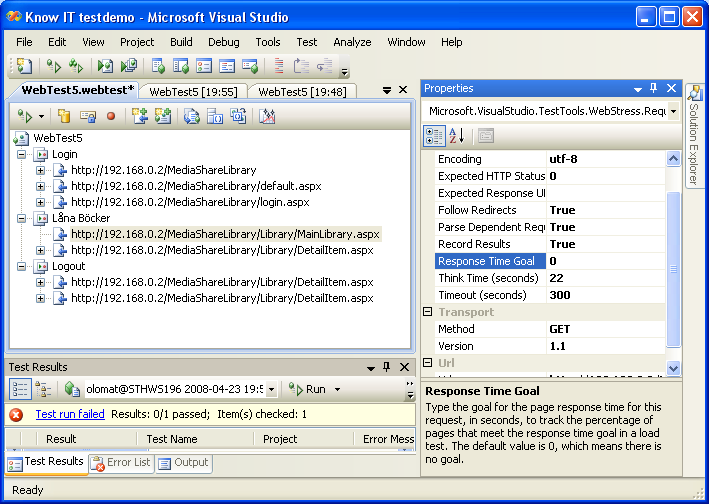
Task: Open the Properties object selector dropdown
Action: 673,111
